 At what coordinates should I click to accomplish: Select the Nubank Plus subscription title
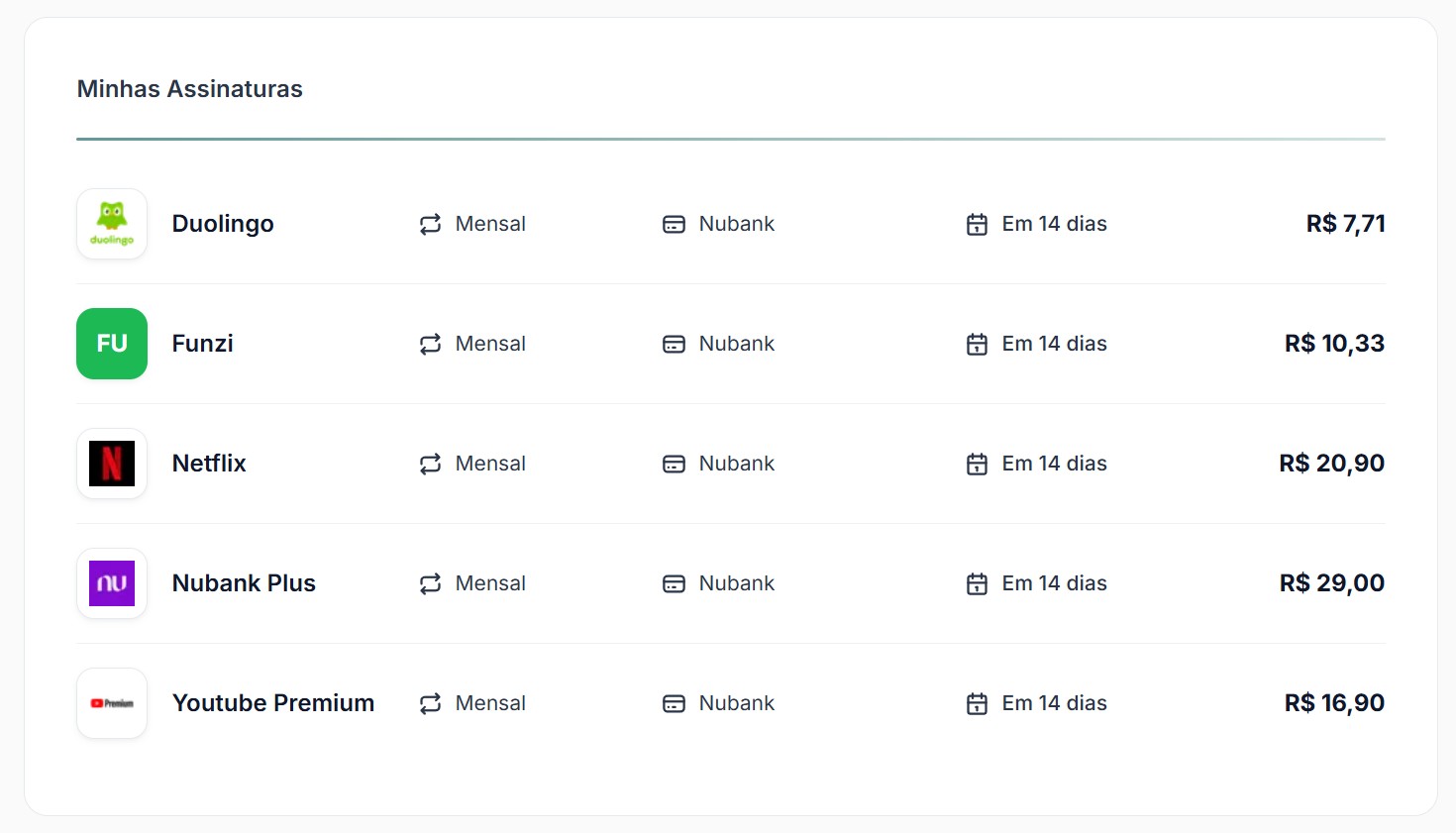[244, 583]
